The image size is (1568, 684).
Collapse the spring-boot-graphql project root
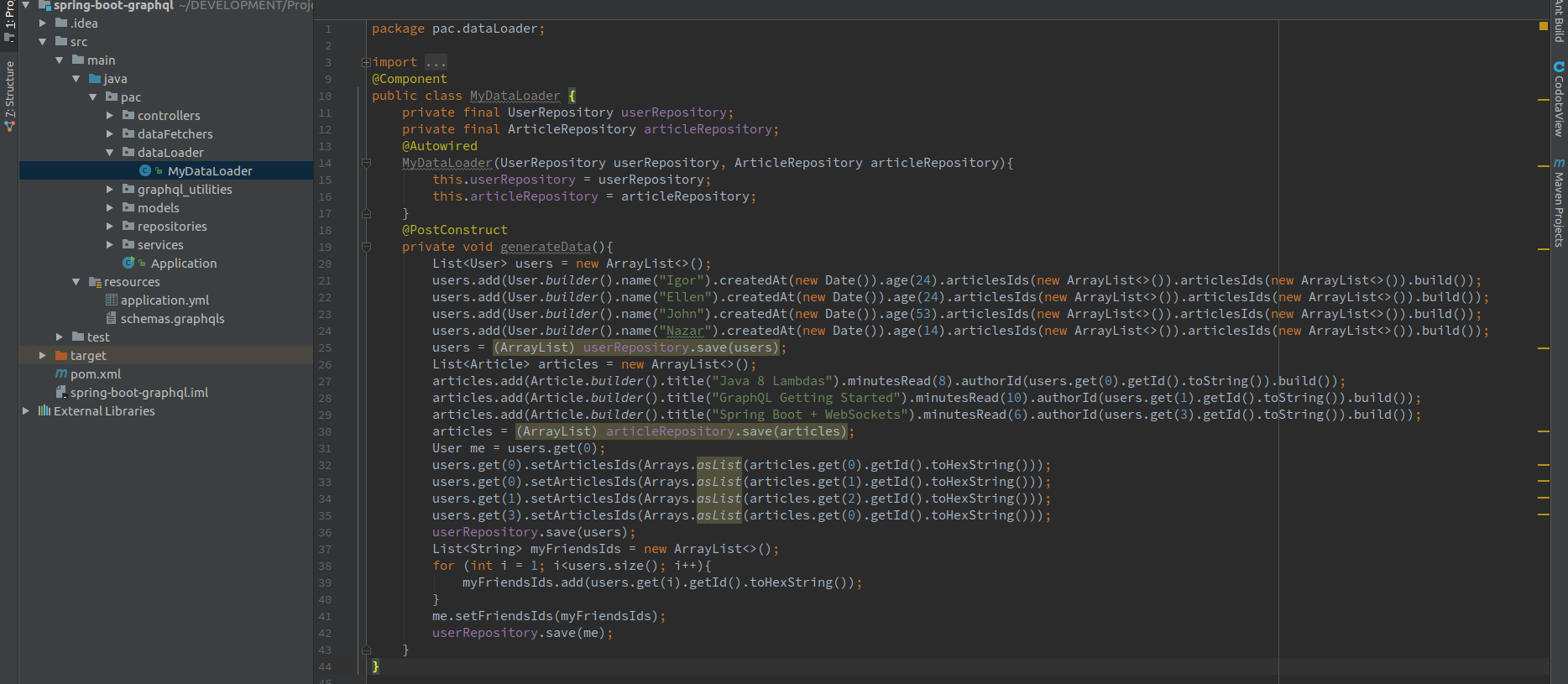point(26,5)
